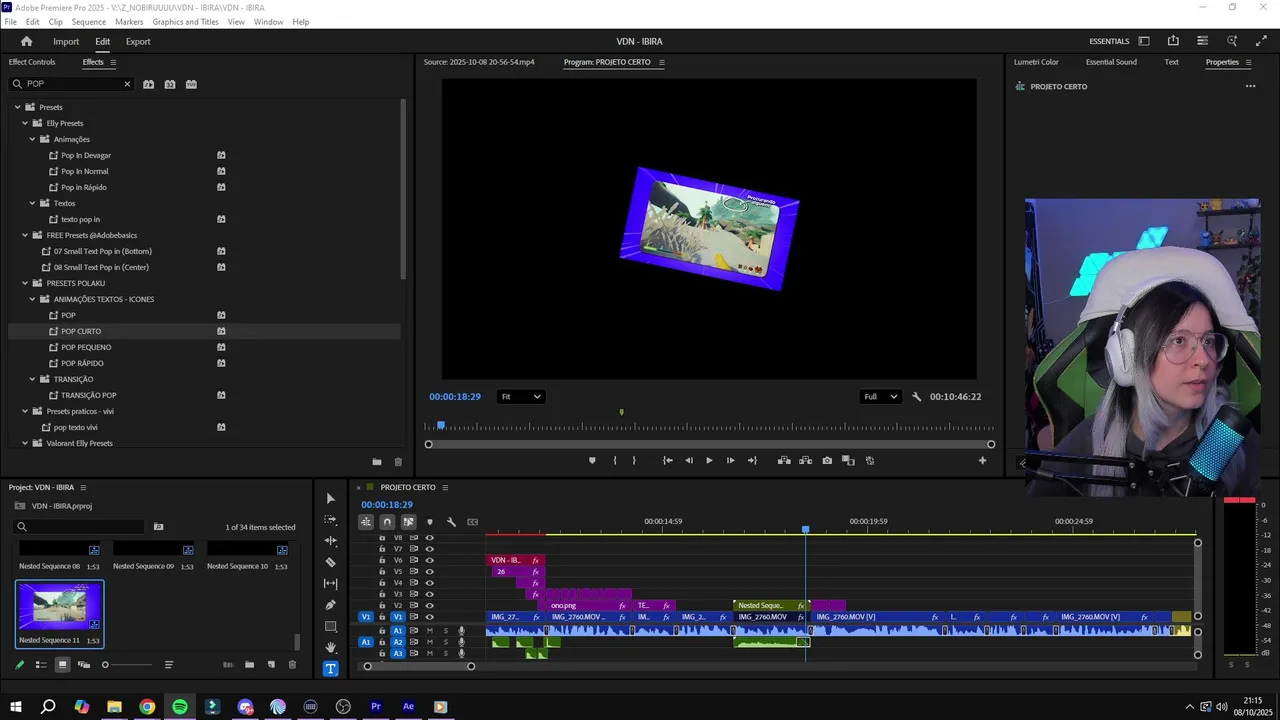Screen dimensions: 1280x720
Task: Collapse the Elly Presets folder
Action: point(25,123)
